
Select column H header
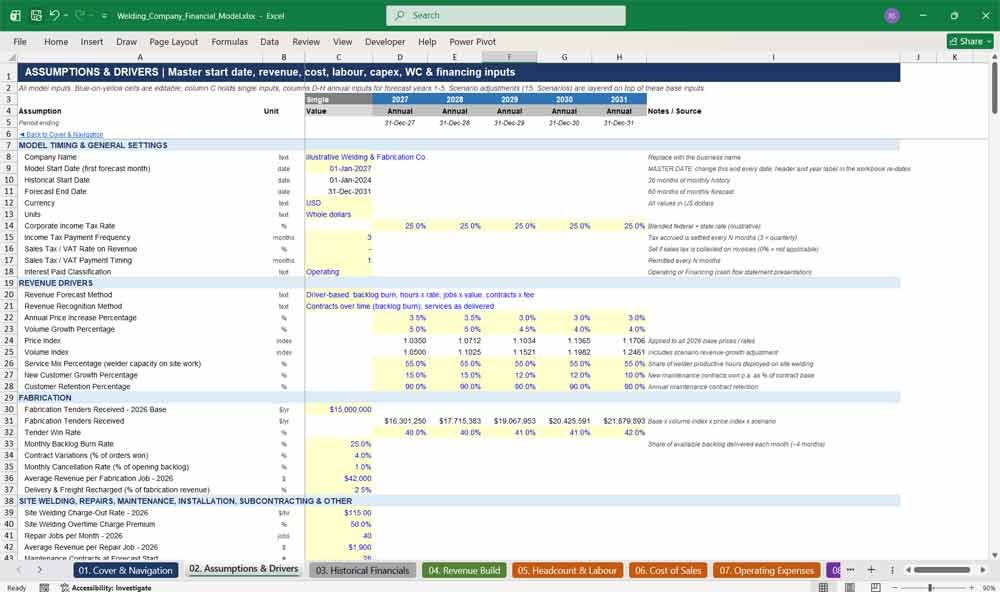[x=619, y=57]
